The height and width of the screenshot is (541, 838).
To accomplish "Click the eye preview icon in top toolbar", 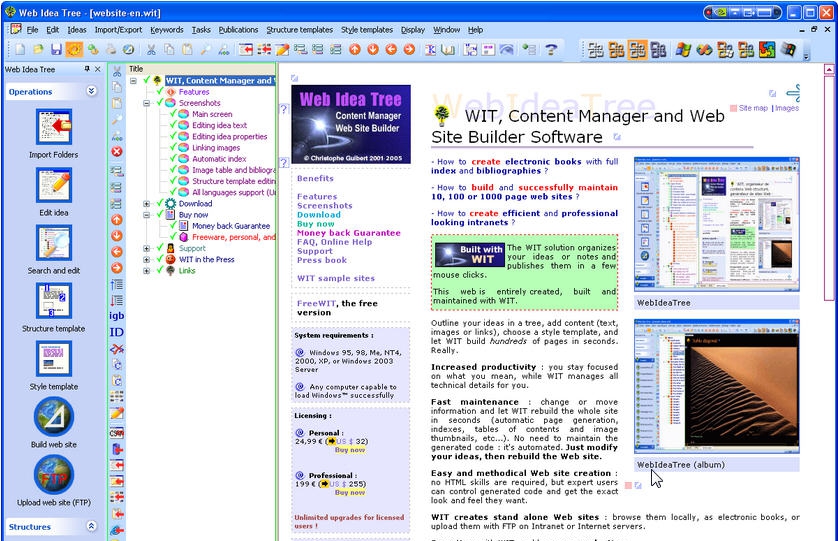I will 506,50.
